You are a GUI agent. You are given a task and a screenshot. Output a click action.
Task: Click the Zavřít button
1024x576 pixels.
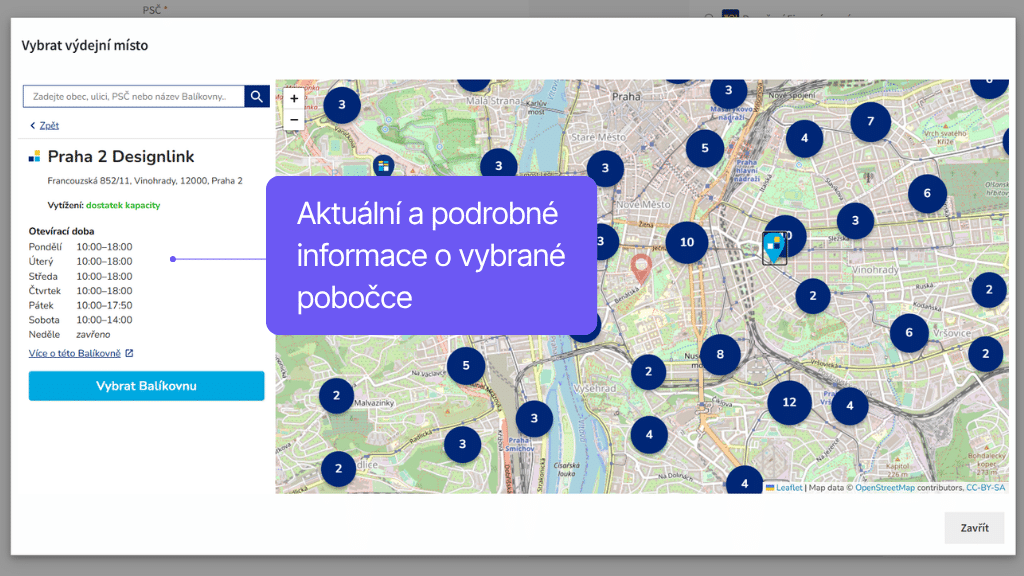pyautogui.click(x=974, y=528)
